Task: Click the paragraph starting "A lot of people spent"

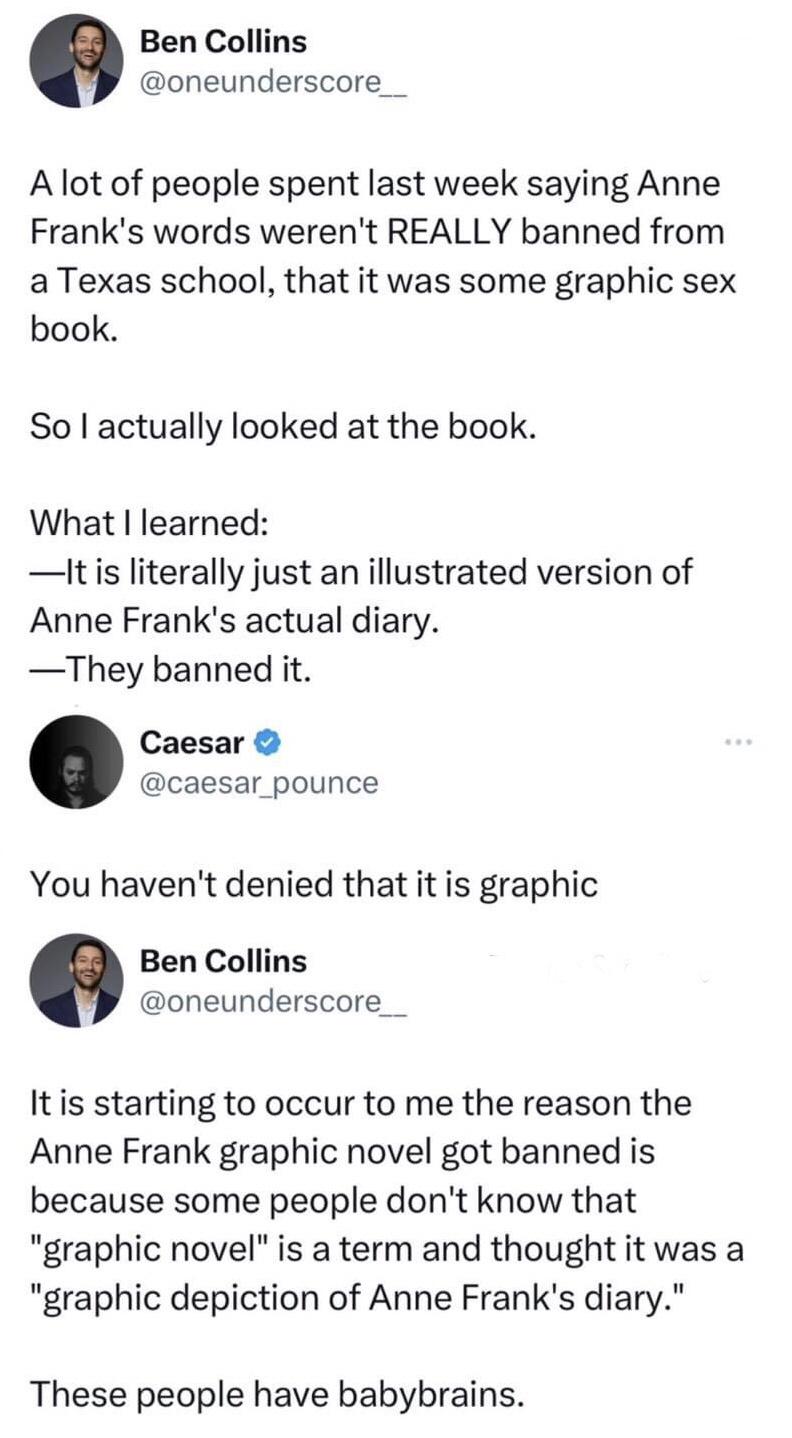Action: pos(382,256)
